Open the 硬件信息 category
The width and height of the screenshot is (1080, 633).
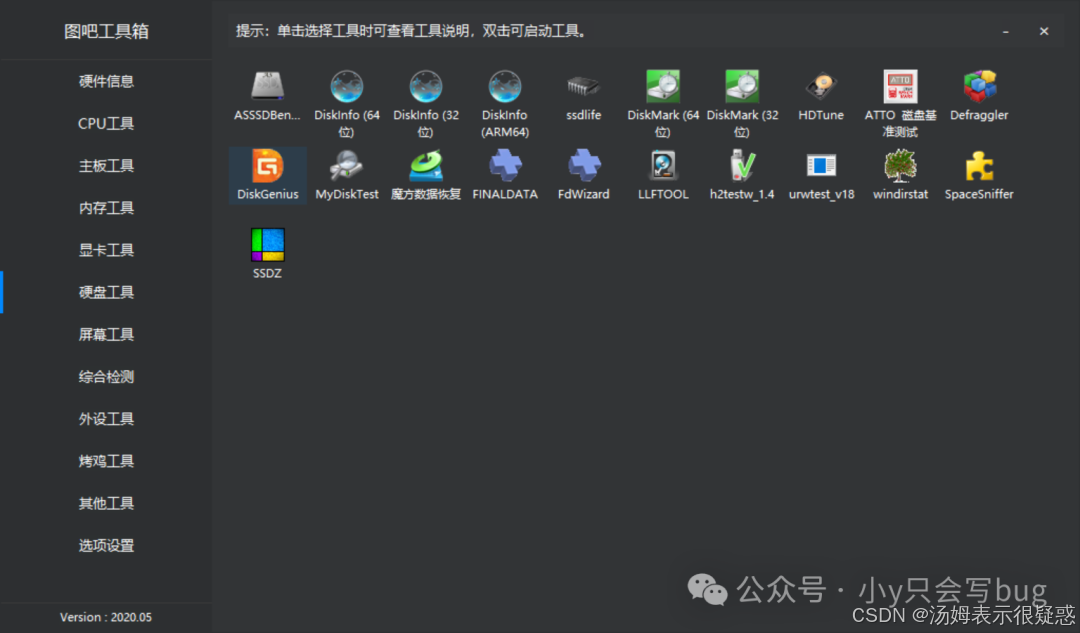coord(106,81)
